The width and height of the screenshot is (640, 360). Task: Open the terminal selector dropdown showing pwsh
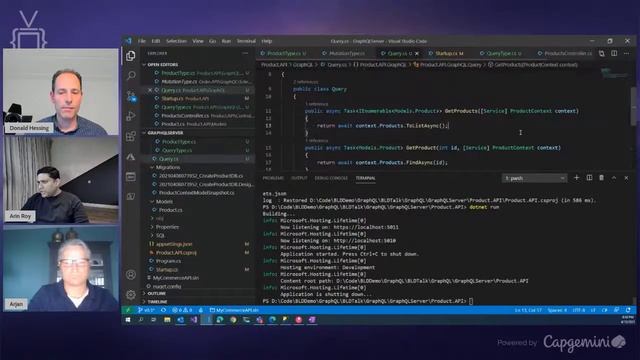click(x=534, y=178)
